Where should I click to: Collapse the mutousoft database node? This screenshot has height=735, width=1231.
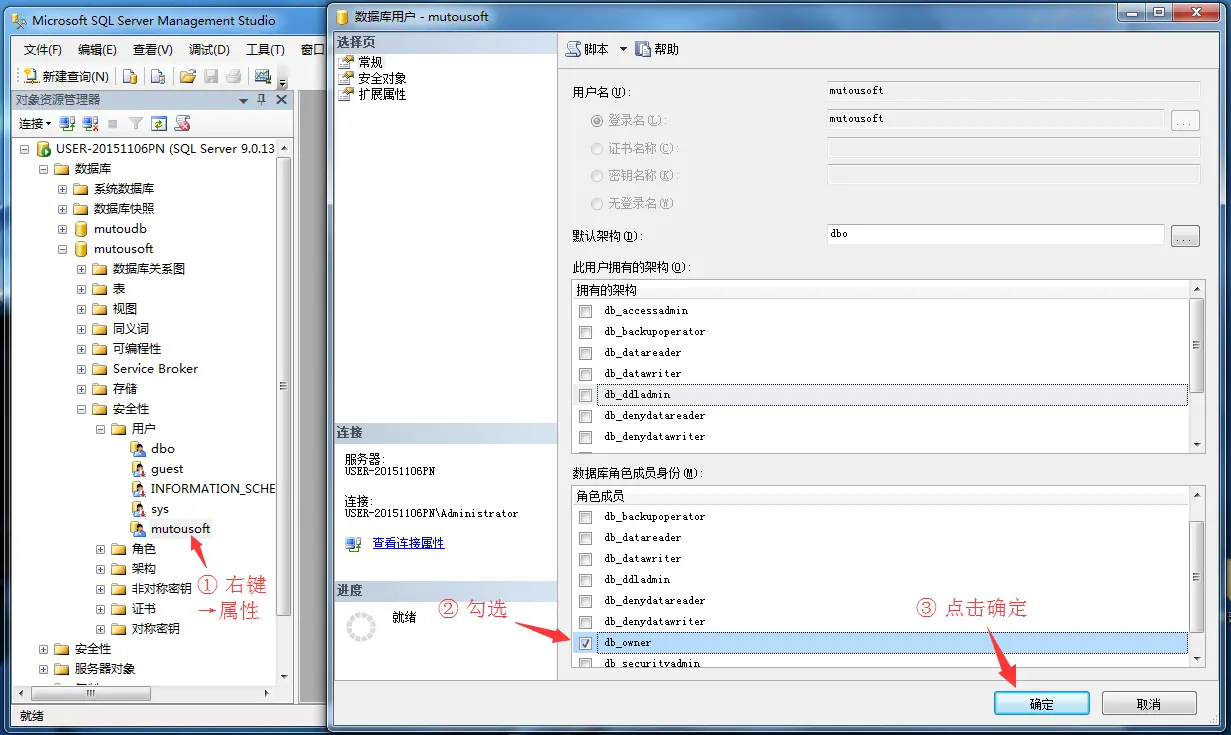click(62, 248)
